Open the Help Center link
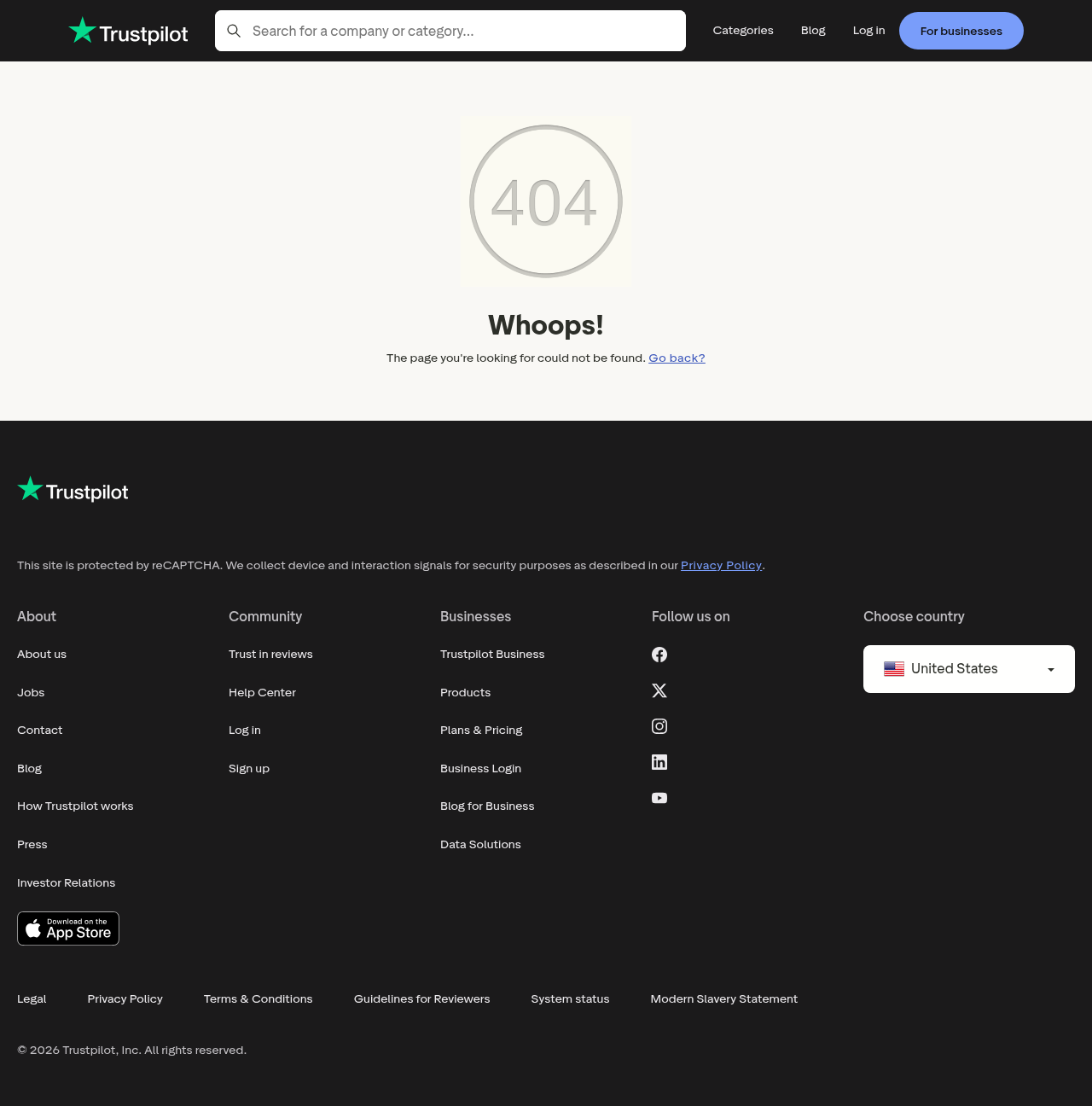Viewport: 1092px width, 1106px height. coord(262,692)
